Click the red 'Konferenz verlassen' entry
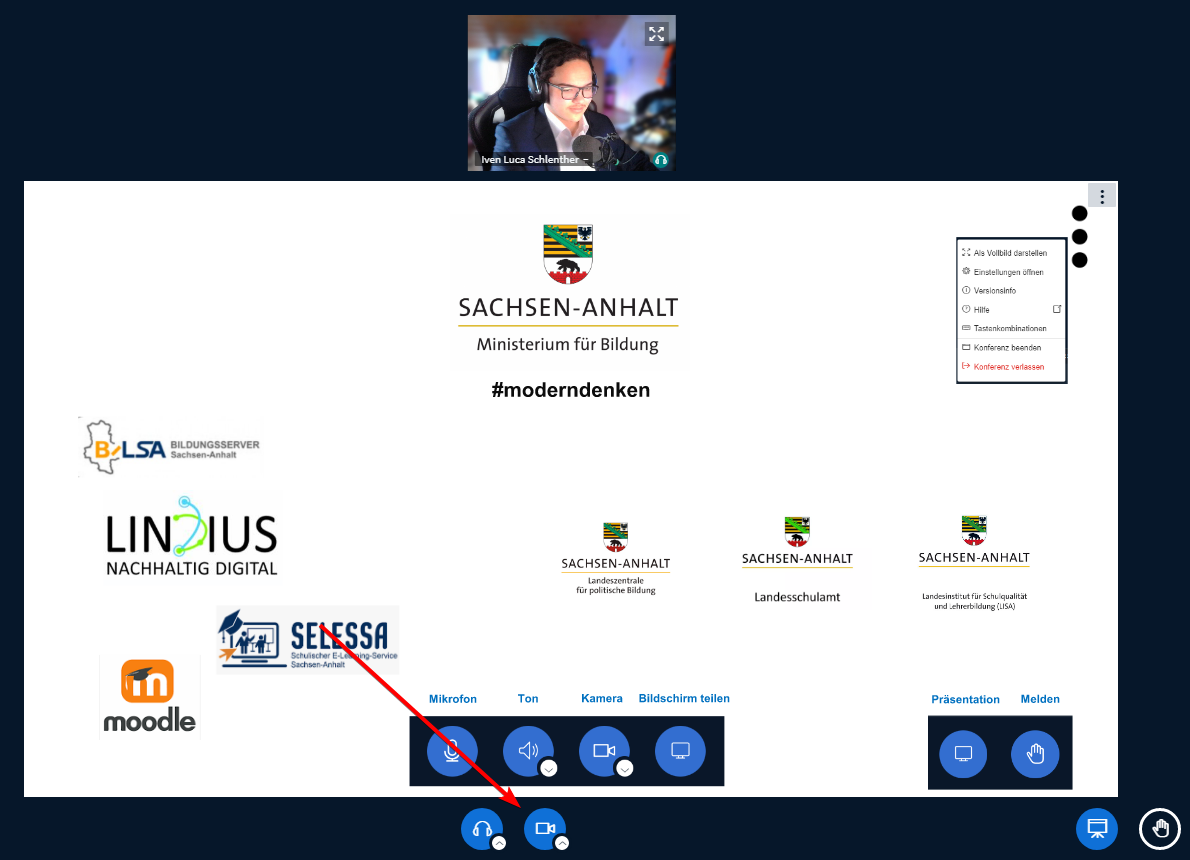Screen dimensions: 1190x860 (1008, 367)
